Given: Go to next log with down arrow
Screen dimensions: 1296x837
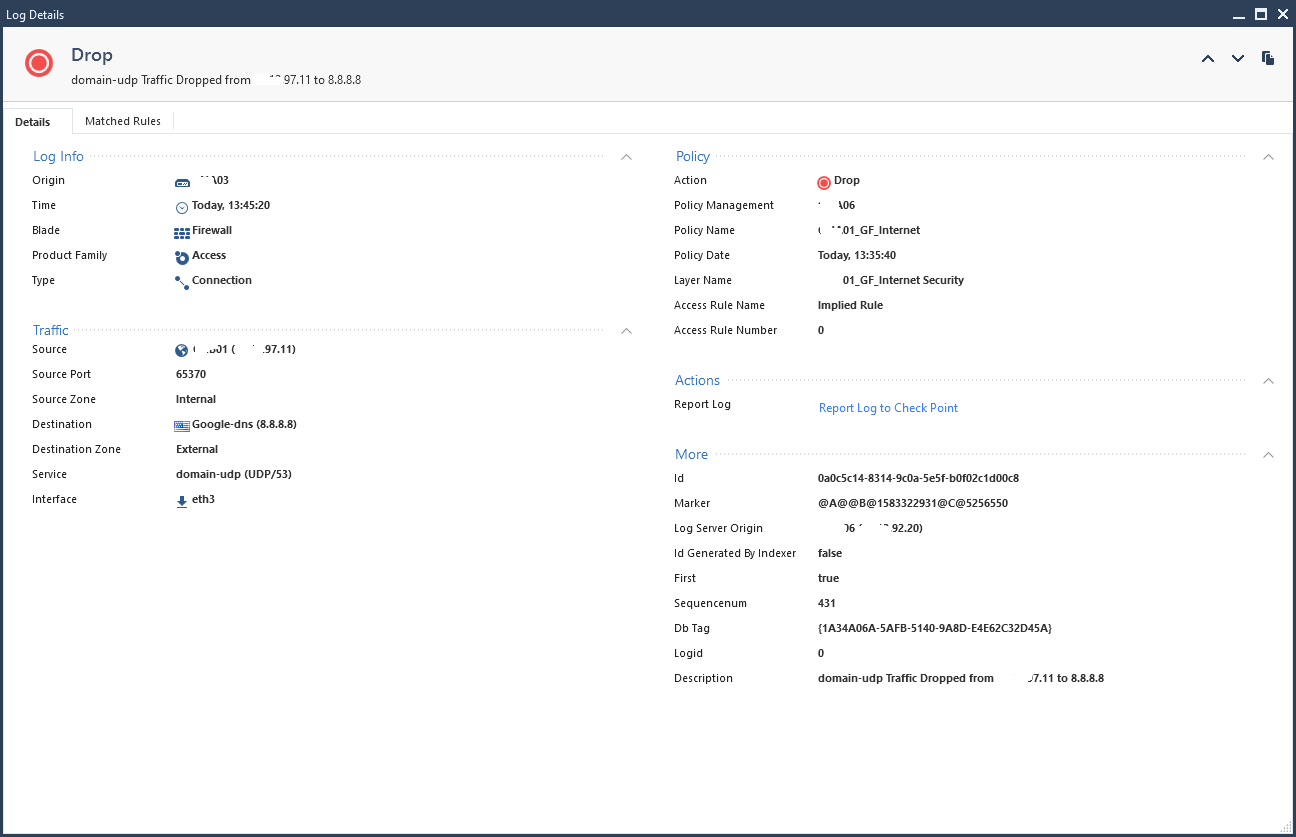Looking at the screenshot, I should pos(1238,59).
